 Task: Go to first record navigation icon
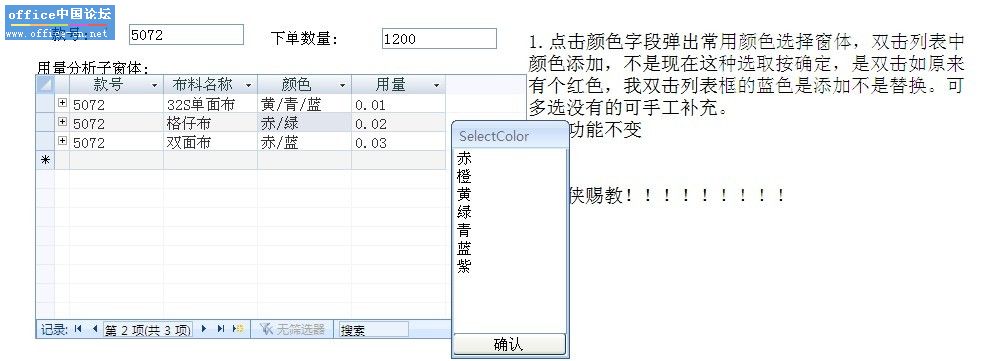click(x=78, y=329)
